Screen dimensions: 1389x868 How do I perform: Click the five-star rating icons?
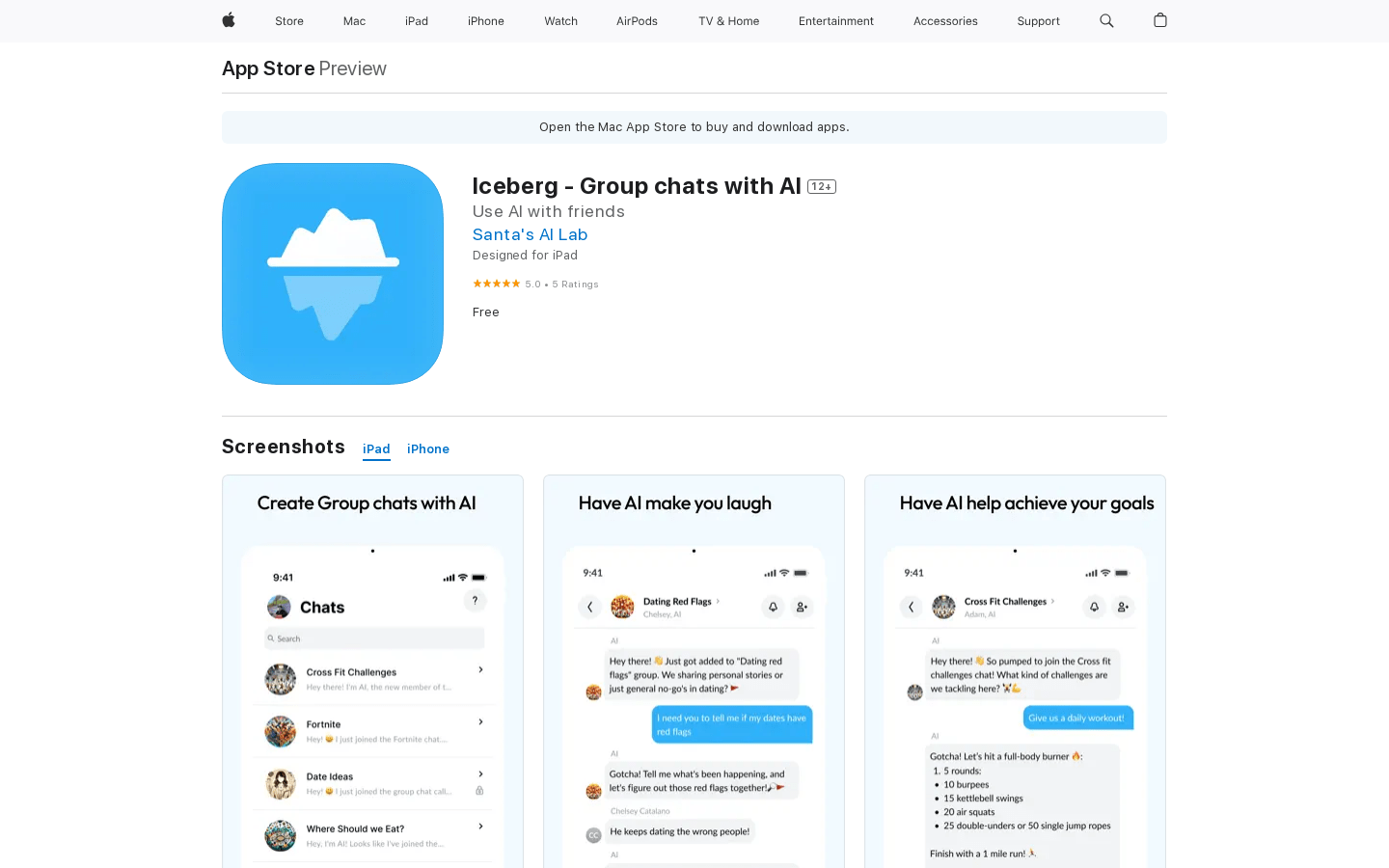click(496, 284)
